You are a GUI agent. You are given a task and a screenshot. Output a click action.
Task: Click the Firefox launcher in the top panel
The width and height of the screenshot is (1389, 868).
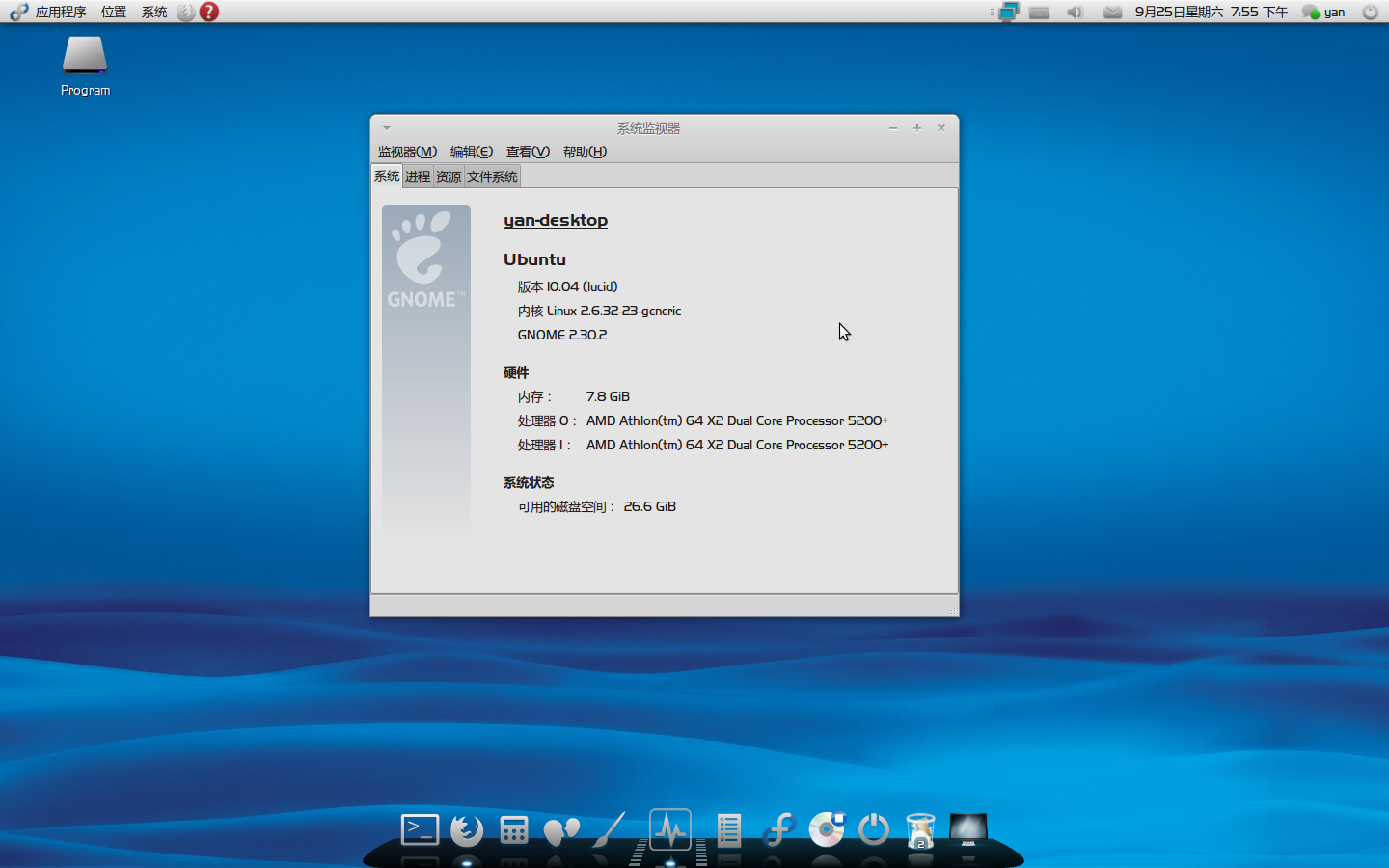click(x=186, y=12)
